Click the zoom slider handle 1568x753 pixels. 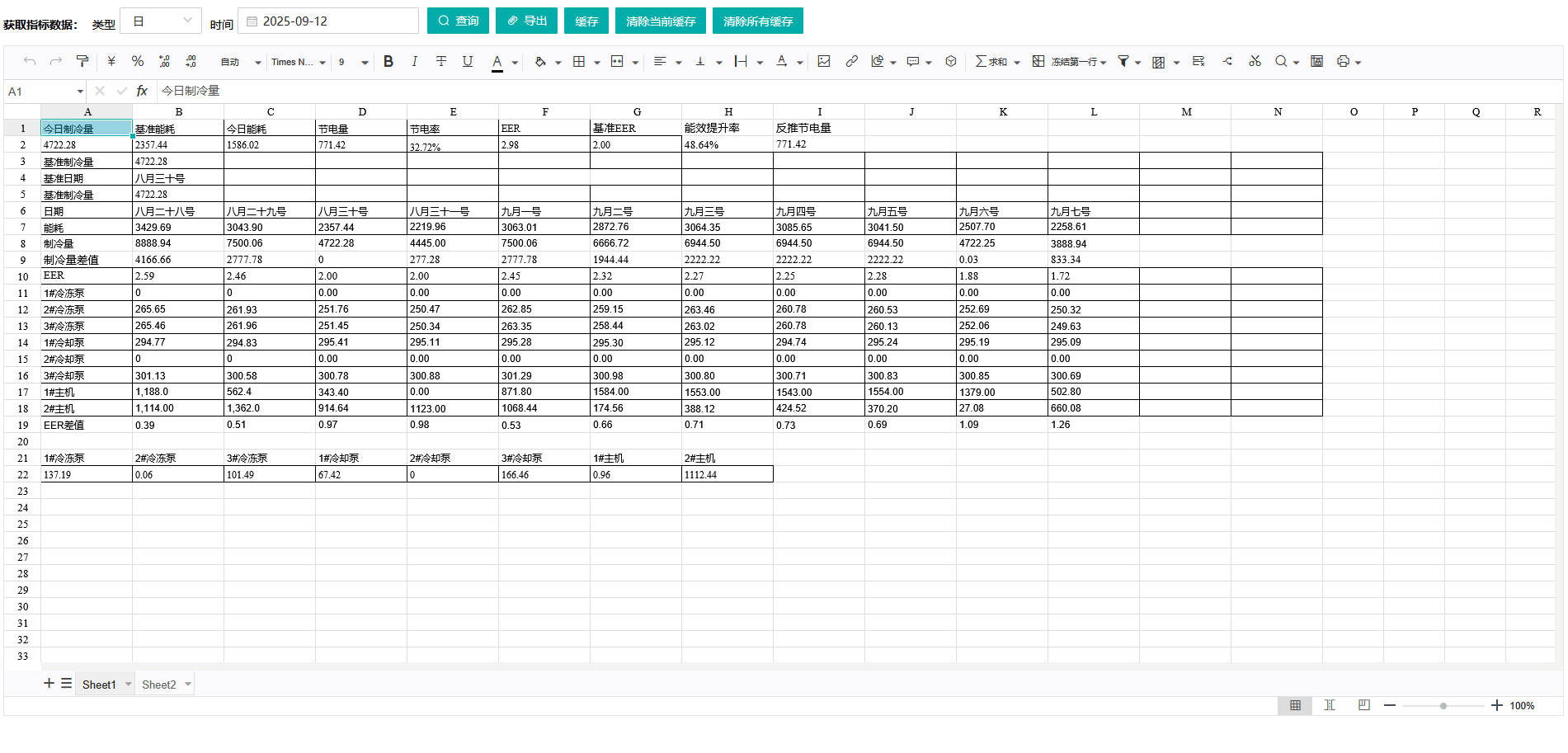(1443, 705)
